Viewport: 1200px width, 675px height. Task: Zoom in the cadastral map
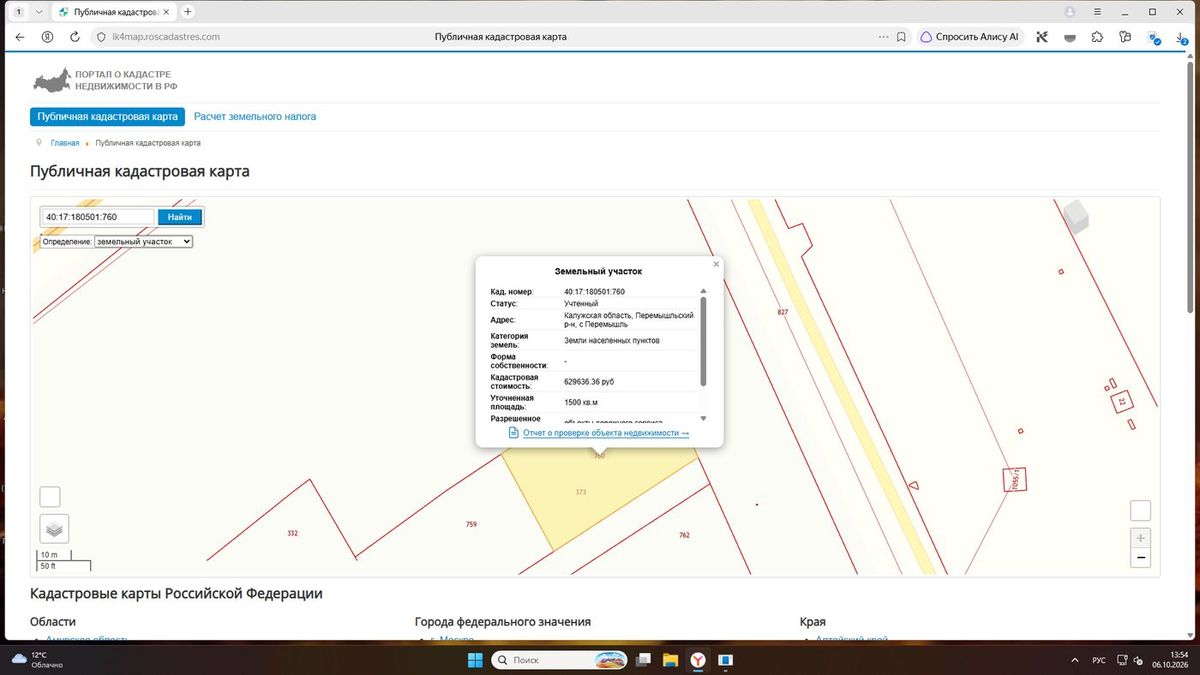[1140, 538]
